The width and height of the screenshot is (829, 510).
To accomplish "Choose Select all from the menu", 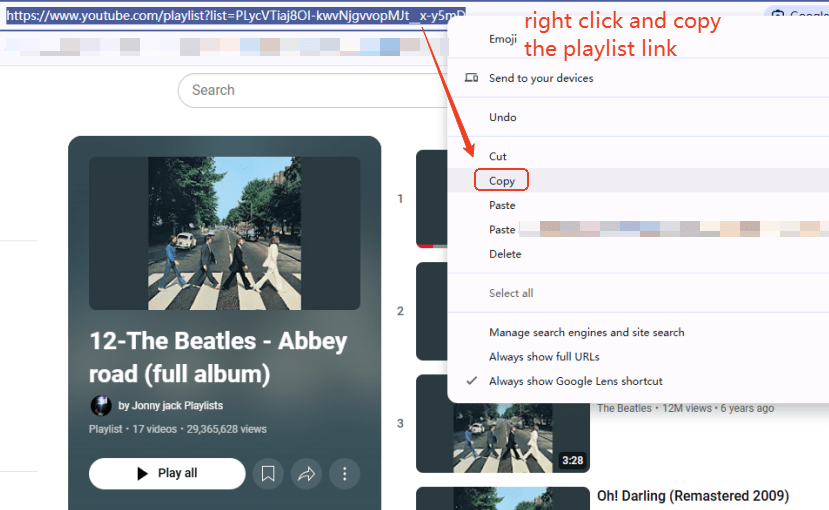I will (x=510, y=293).
